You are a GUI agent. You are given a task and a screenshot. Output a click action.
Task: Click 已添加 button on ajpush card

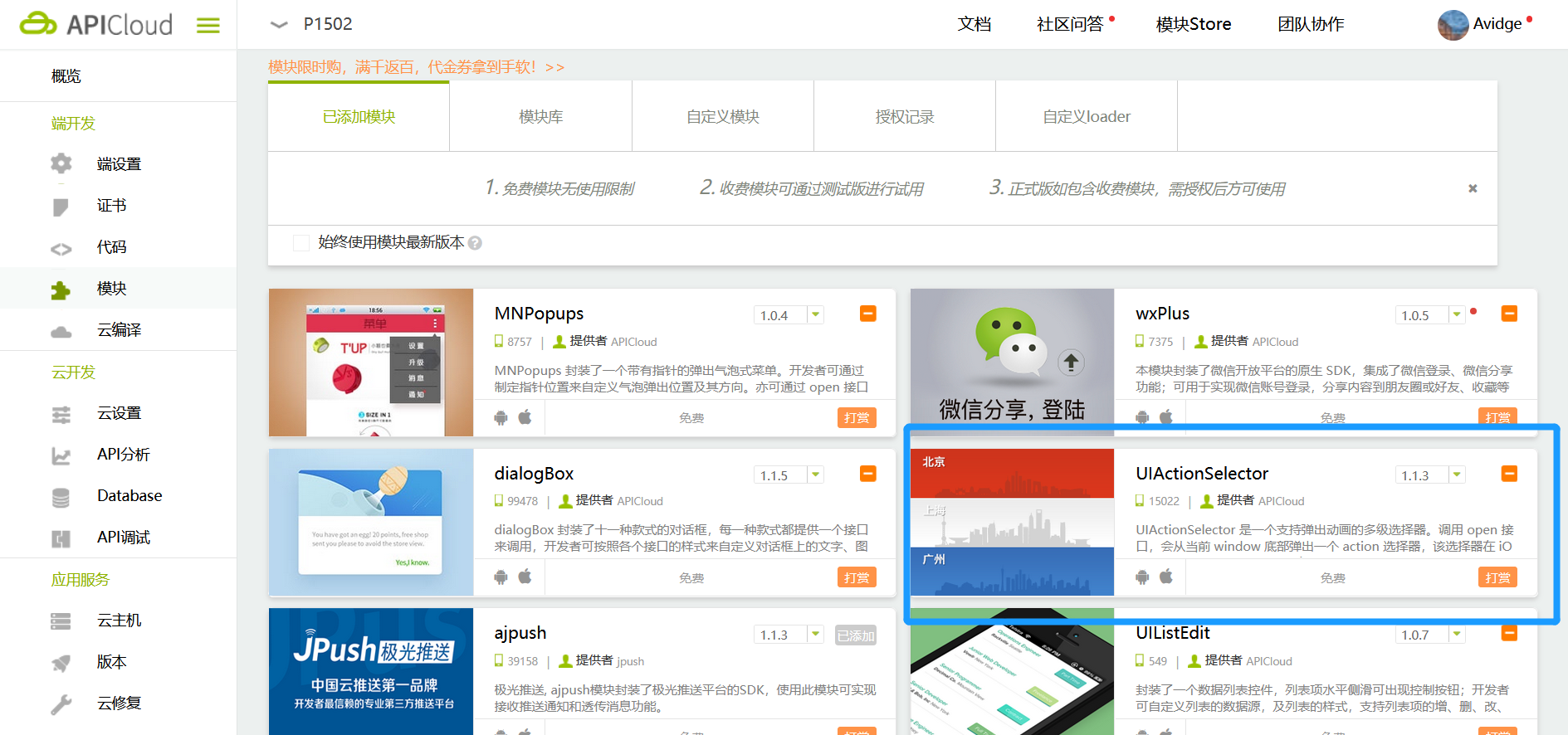pos(856,635)
